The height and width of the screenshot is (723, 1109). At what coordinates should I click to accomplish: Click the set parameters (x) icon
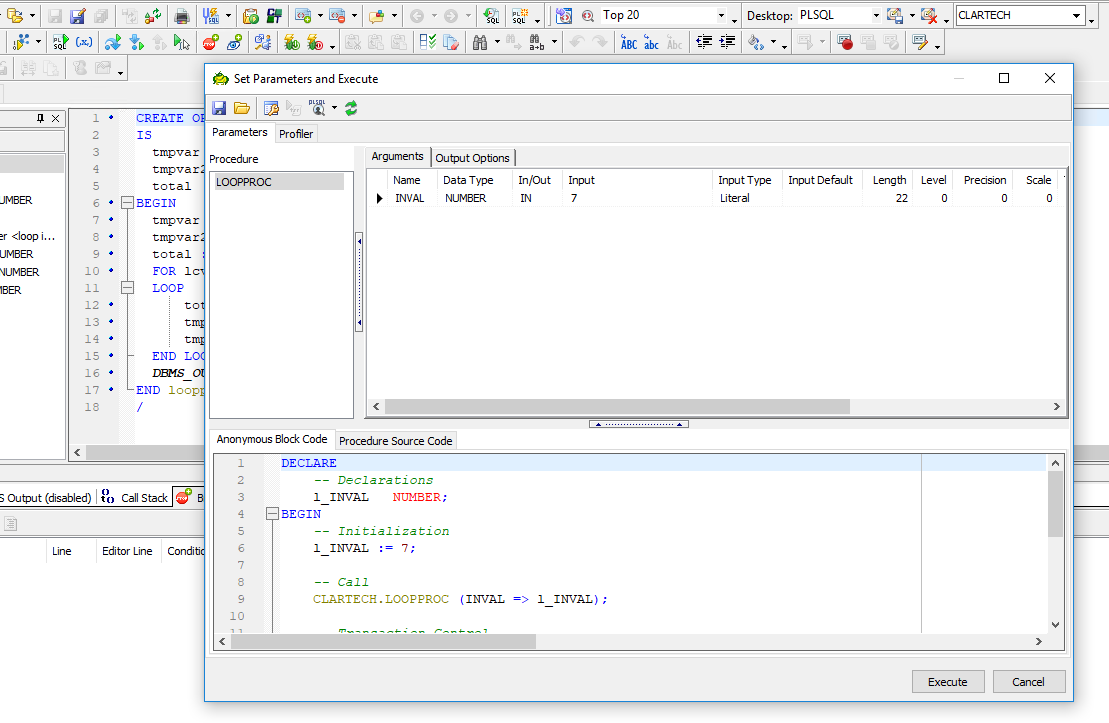(x=84, y=43)
